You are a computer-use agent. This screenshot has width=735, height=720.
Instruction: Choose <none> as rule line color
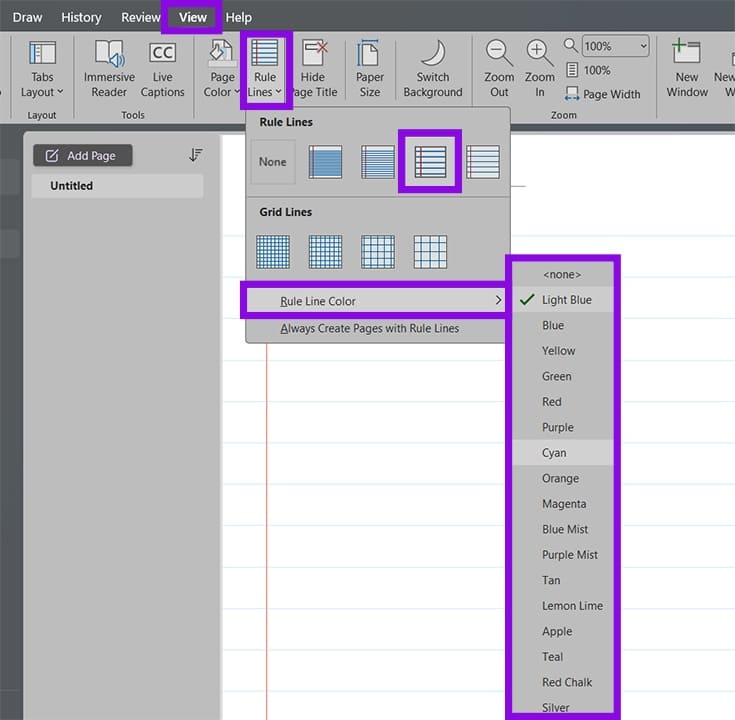tap(562, 274)
